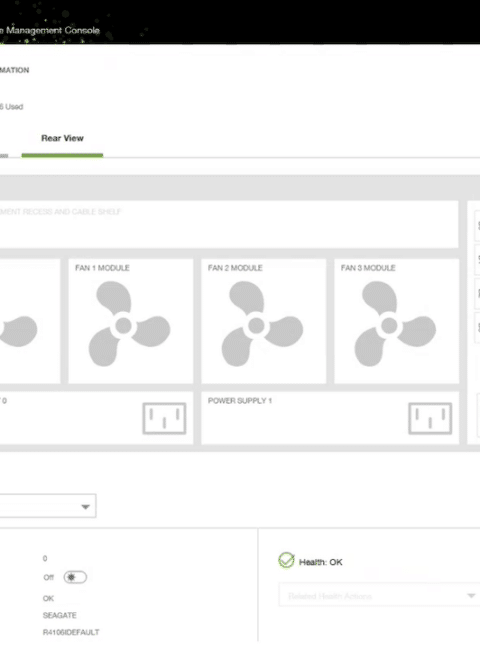Click the Power Supply 1 socket icon
480x650 pixels.
point(430,418)
